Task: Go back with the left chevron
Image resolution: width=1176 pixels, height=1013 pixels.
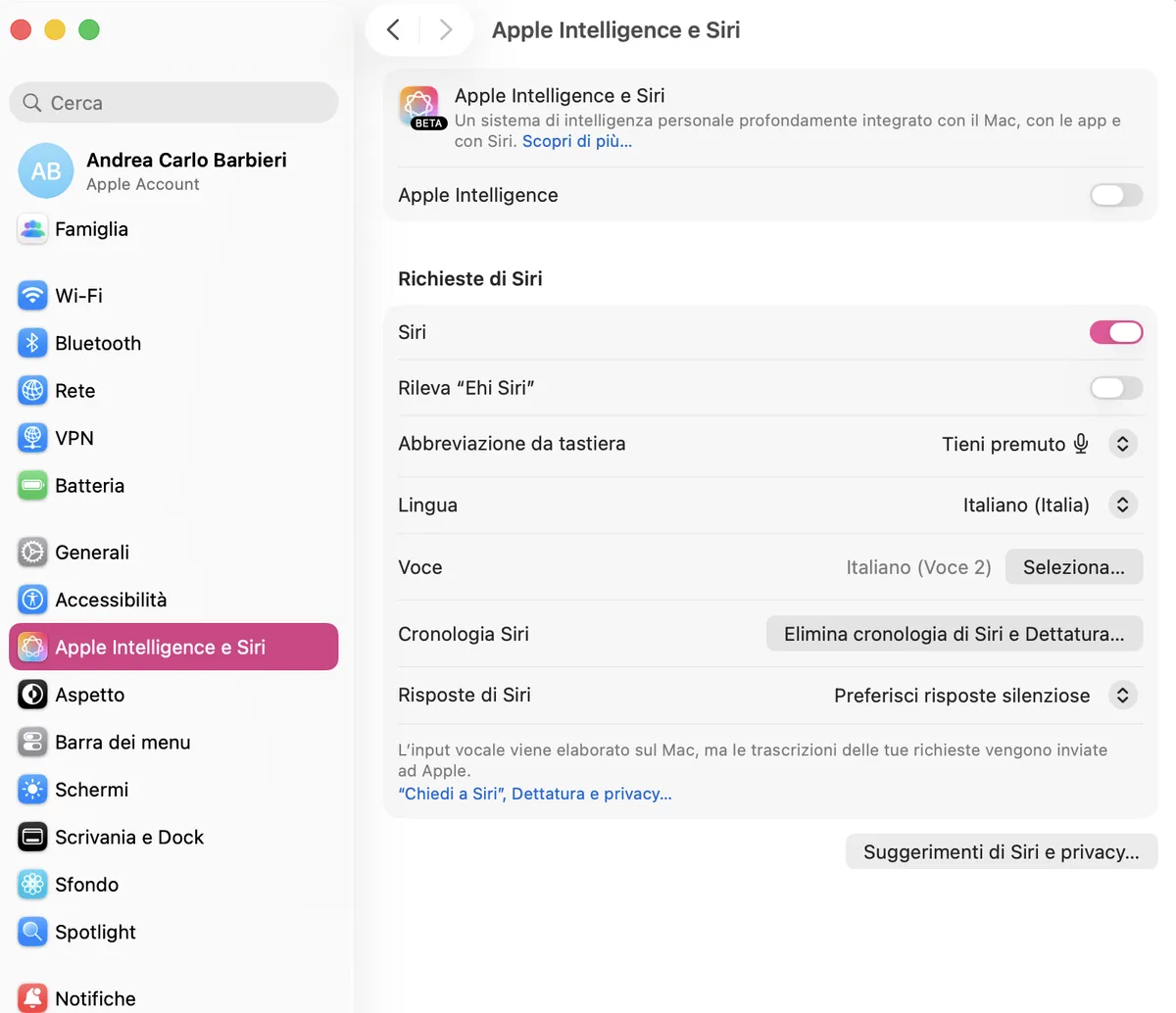Action: tap(393, 29)
